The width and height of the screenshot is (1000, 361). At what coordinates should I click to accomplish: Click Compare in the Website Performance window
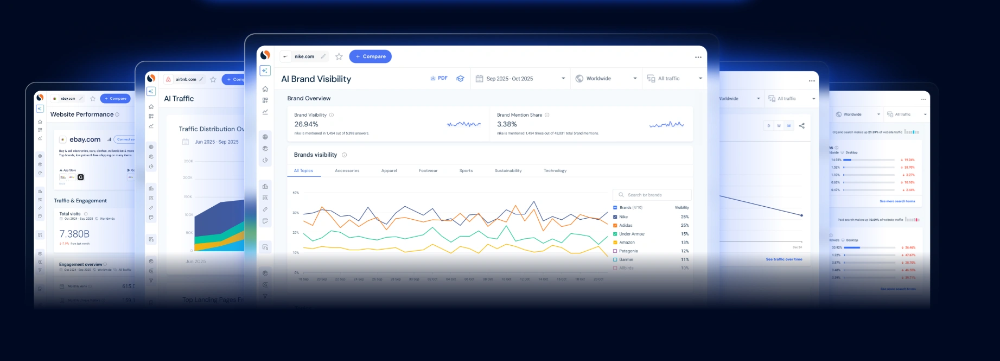pyautogui.click(x=115, y=99)
